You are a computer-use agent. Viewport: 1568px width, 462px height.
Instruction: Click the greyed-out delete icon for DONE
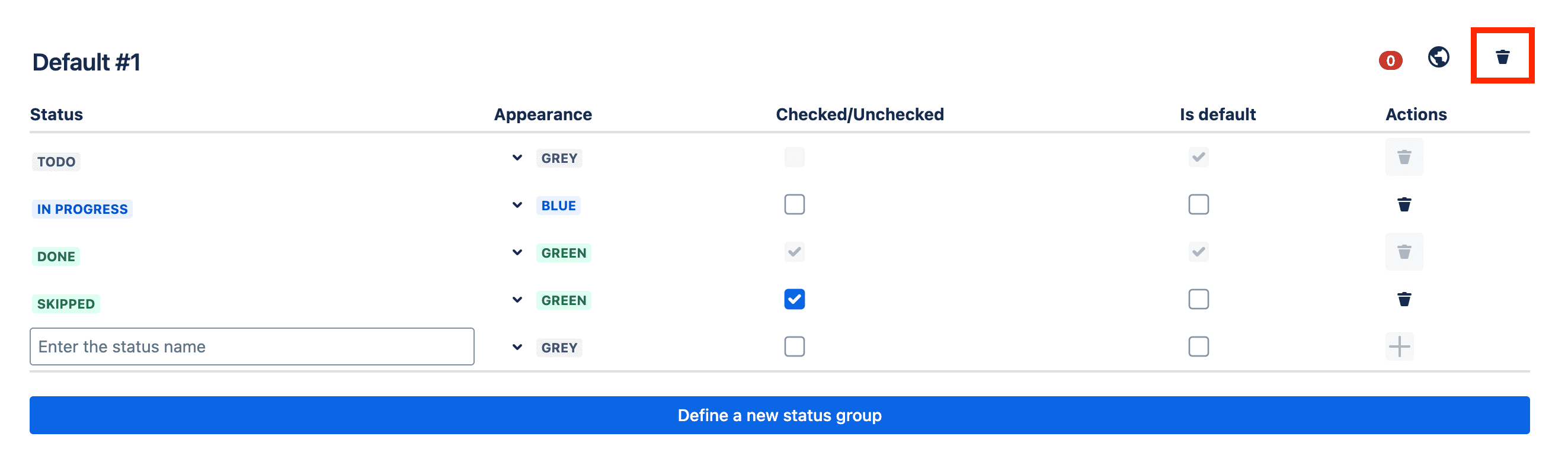point(1404,251)
